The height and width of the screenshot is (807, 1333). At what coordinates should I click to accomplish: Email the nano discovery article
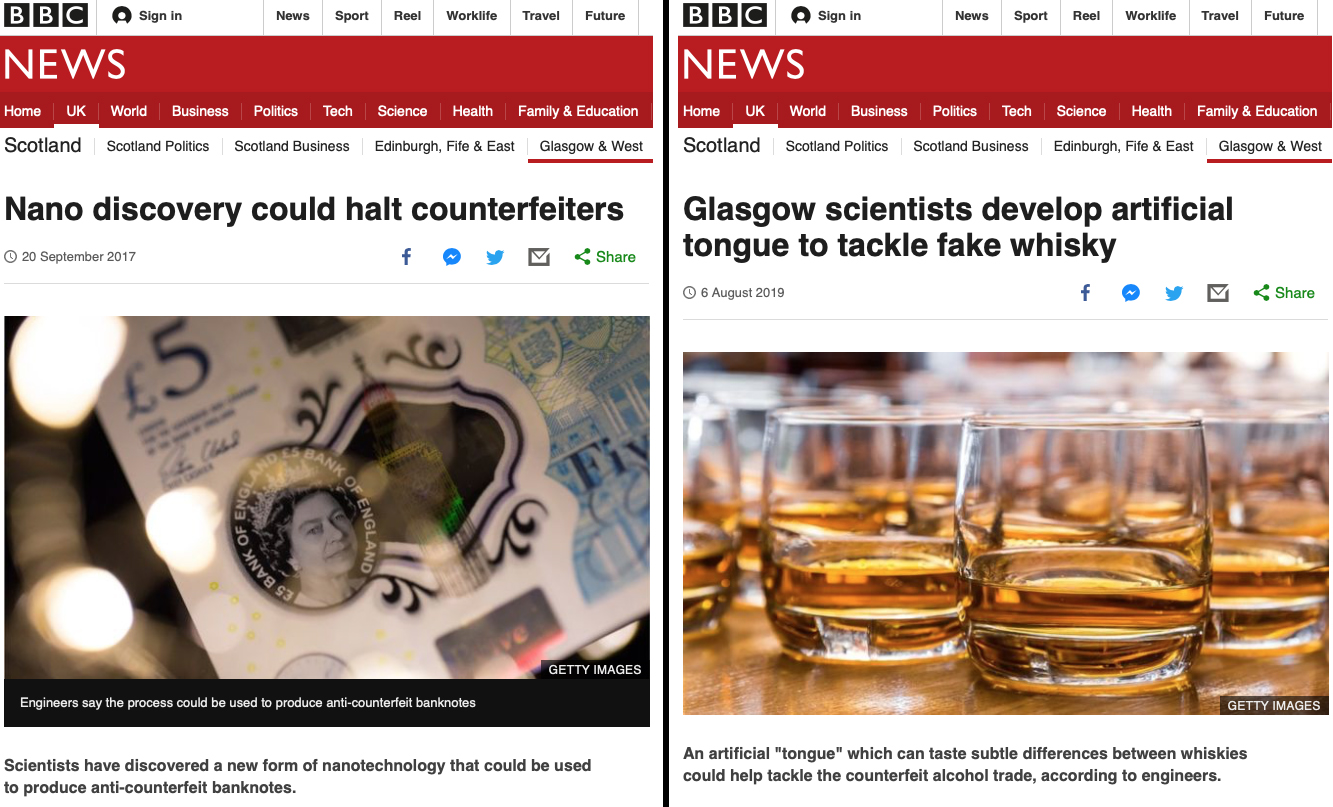pos(539,257)
